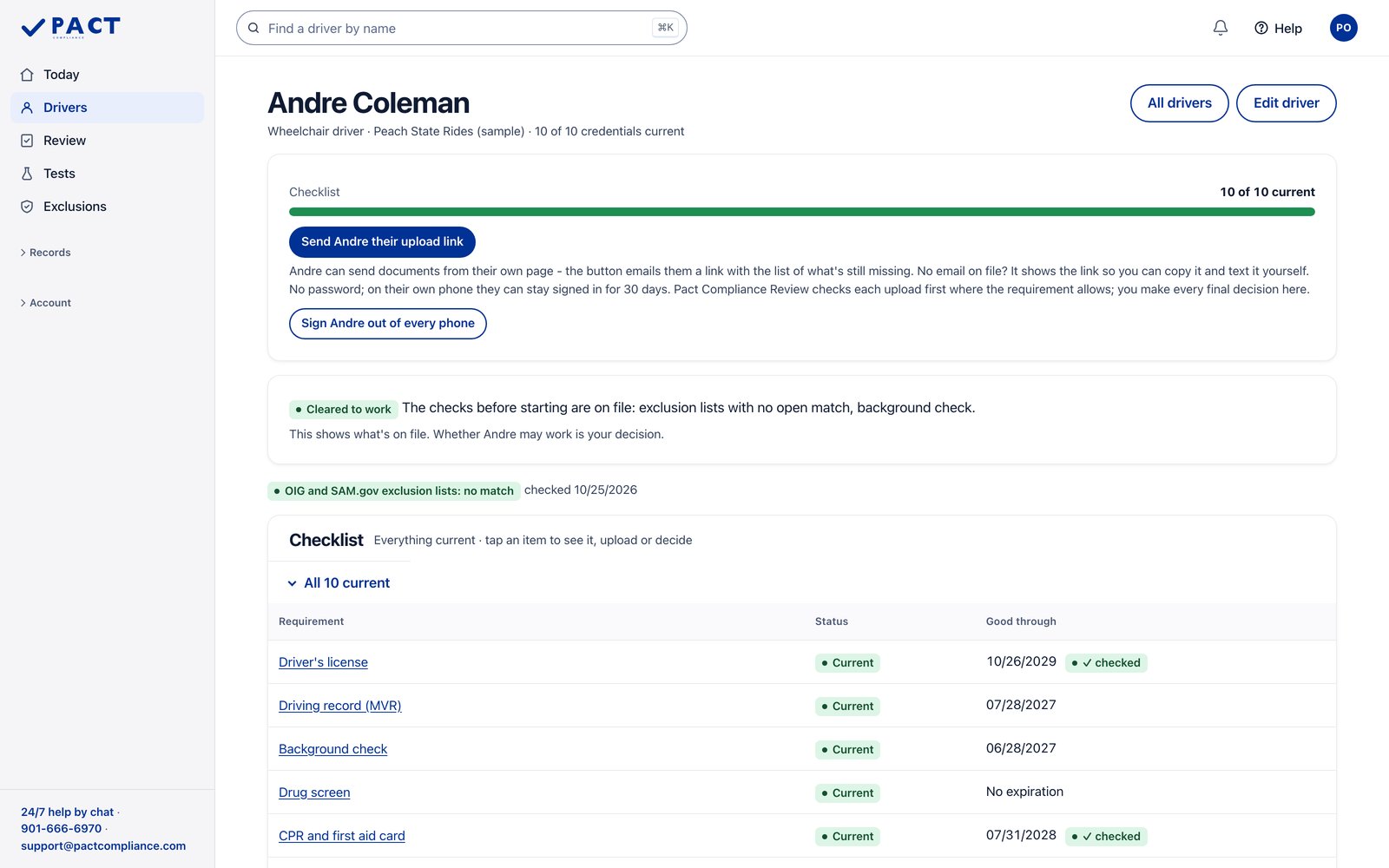1389x868 pixels.
Task: Open the Driver's license requirement
Action: (x=323, y=662)
